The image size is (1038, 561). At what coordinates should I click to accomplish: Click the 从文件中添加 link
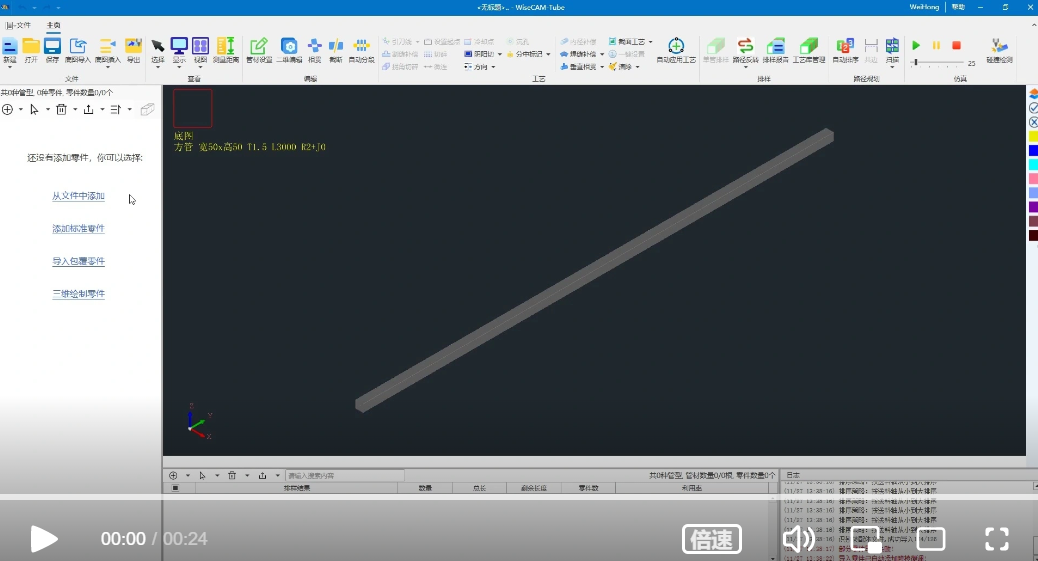[78, 196]
